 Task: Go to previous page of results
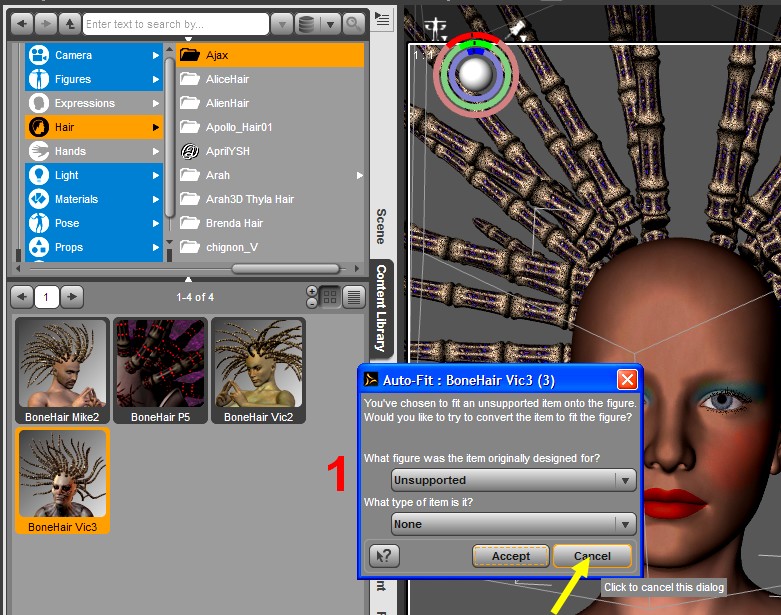pos(22,297)
